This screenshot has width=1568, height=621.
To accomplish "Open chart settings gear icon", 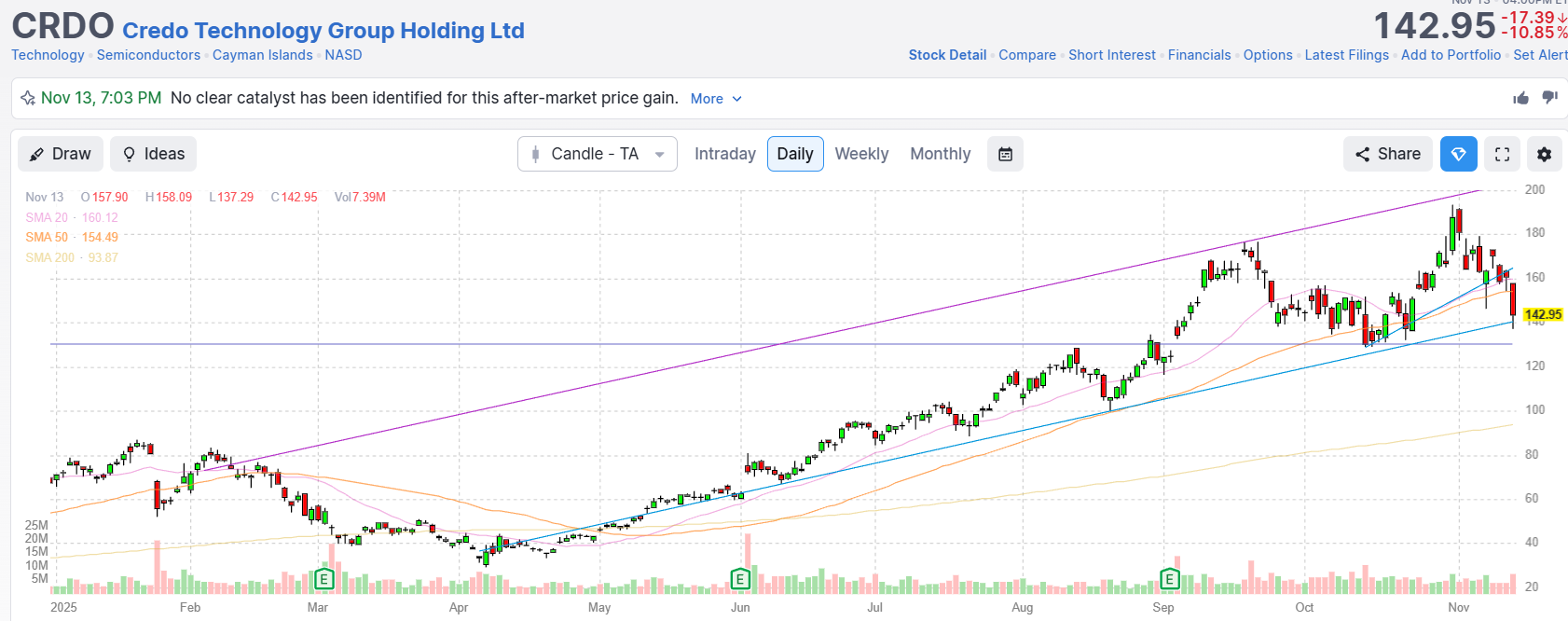I will 1544,154.
